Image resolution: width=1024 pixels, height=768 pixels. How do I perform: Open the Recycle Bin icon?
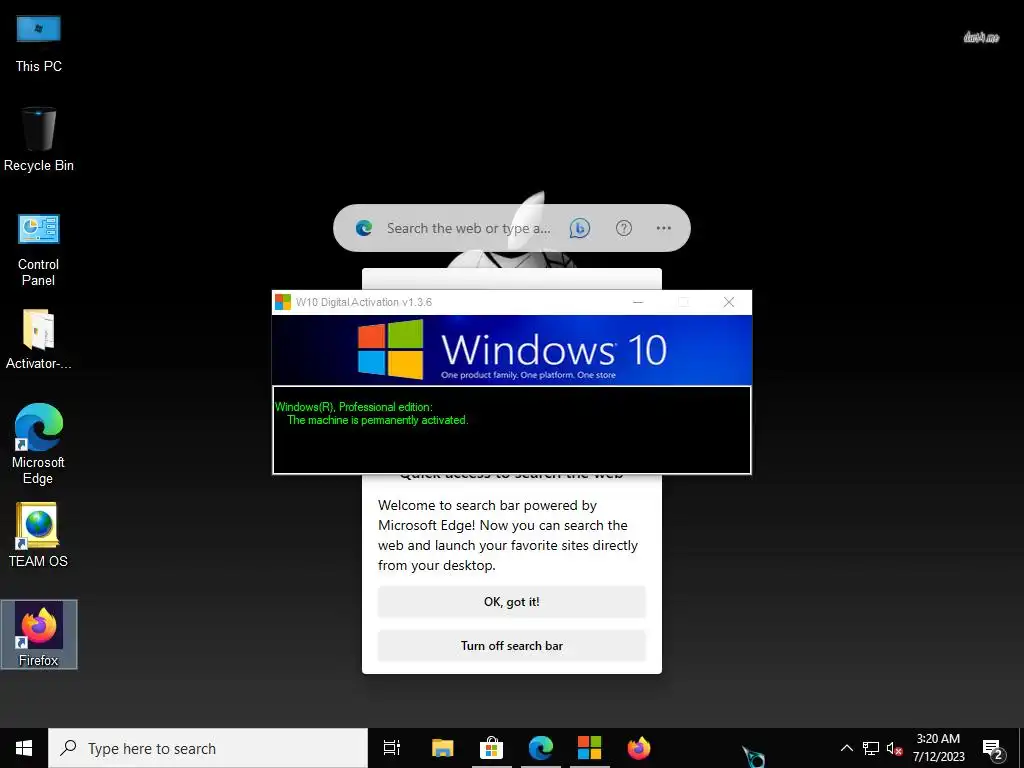tap(39, 140)
